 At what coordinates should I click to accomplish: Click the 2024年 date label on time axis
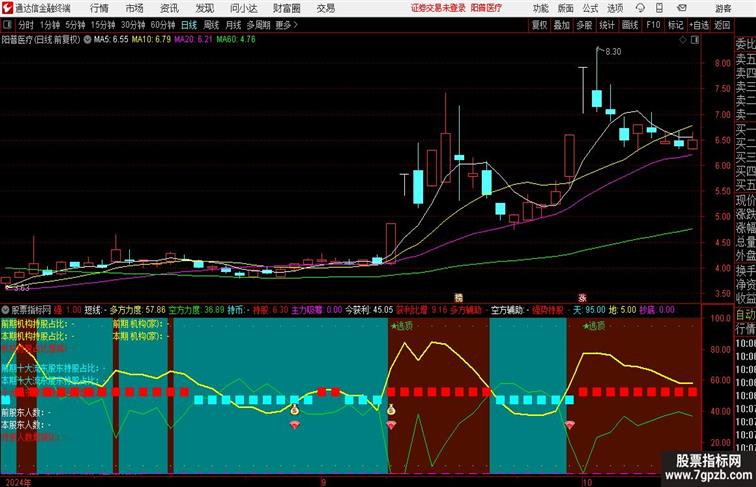coord(18,482)
